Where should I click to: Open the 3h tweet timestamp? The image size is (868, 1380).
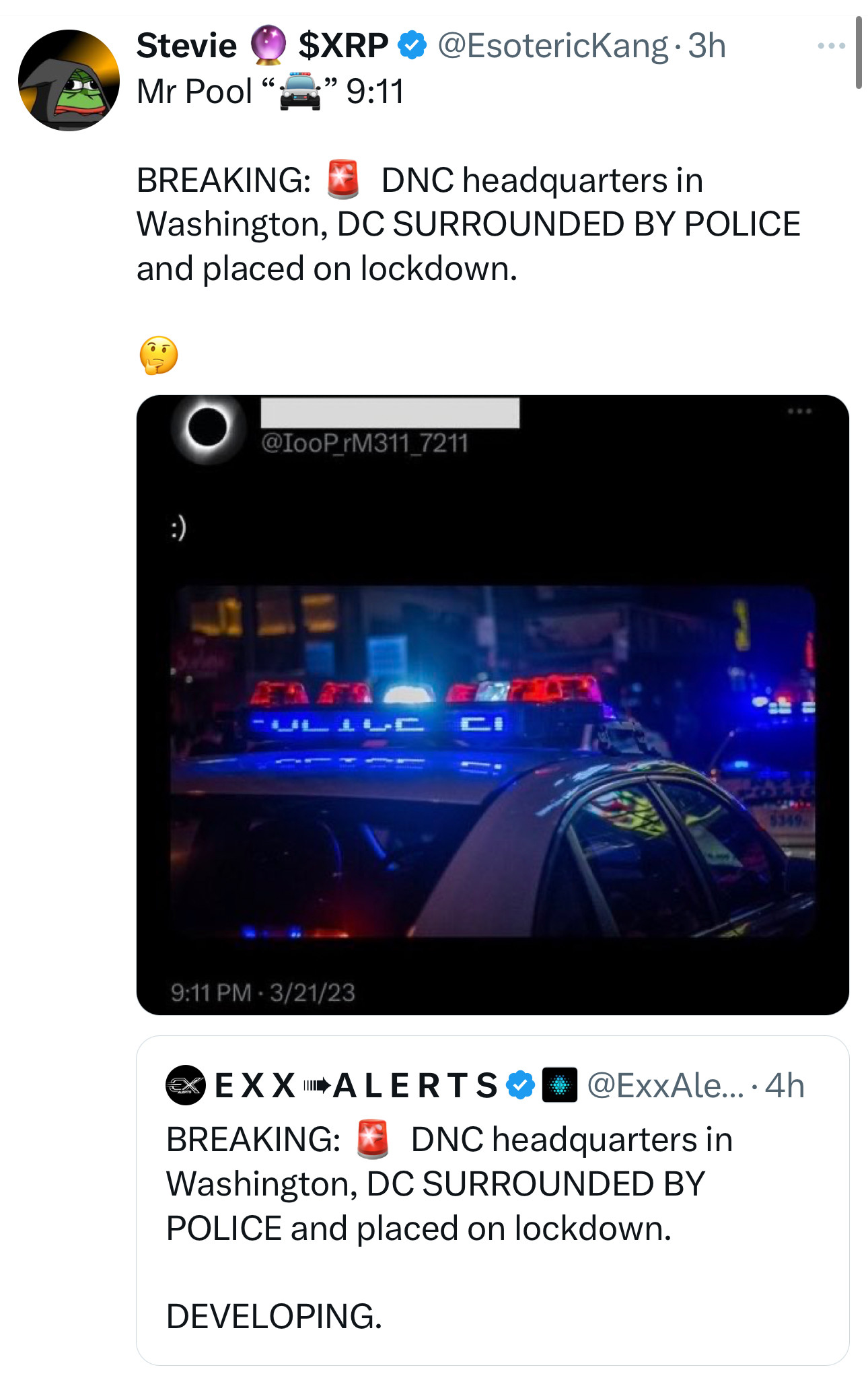click(707, 46)
